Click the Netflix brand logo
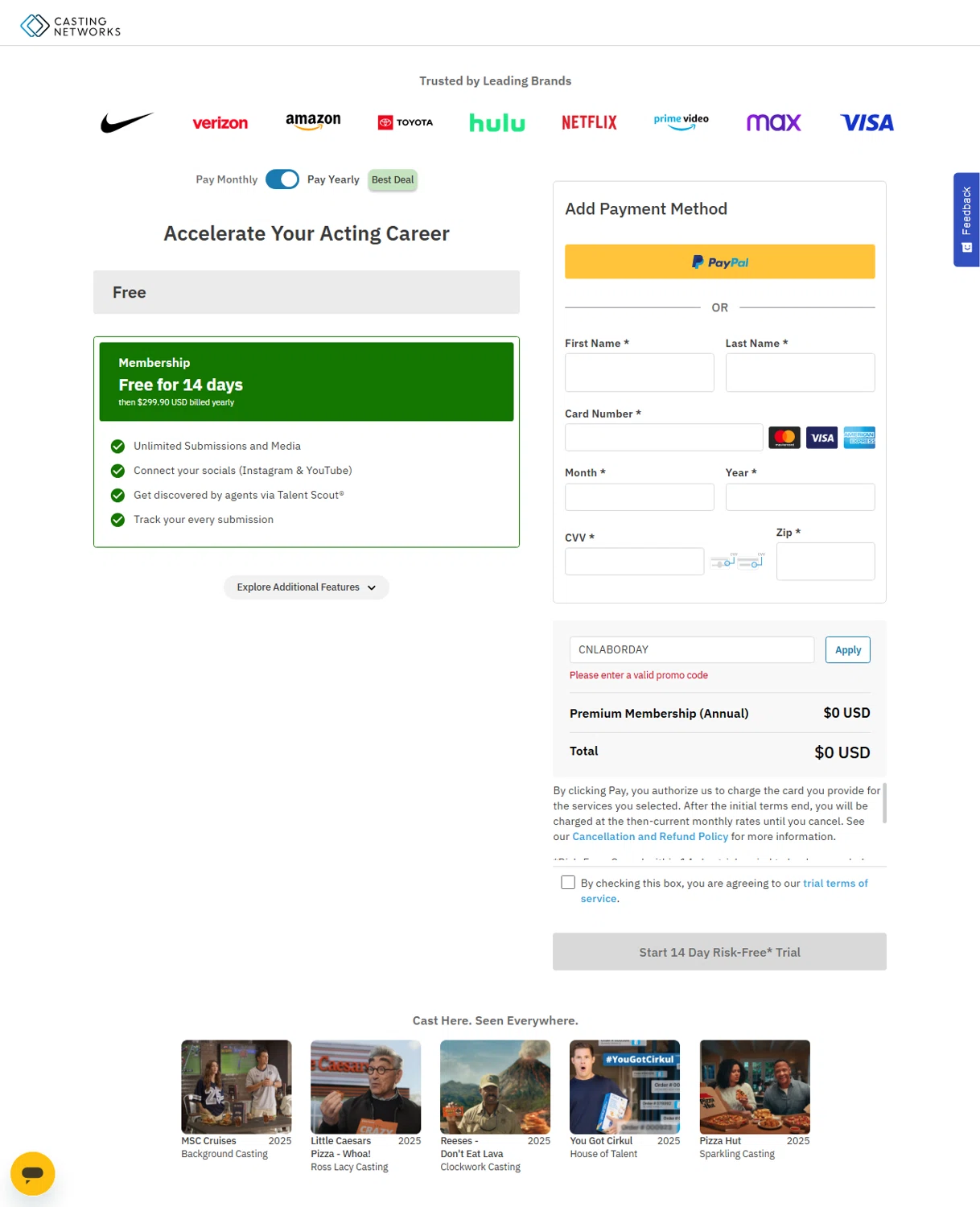 click(589, 122)
